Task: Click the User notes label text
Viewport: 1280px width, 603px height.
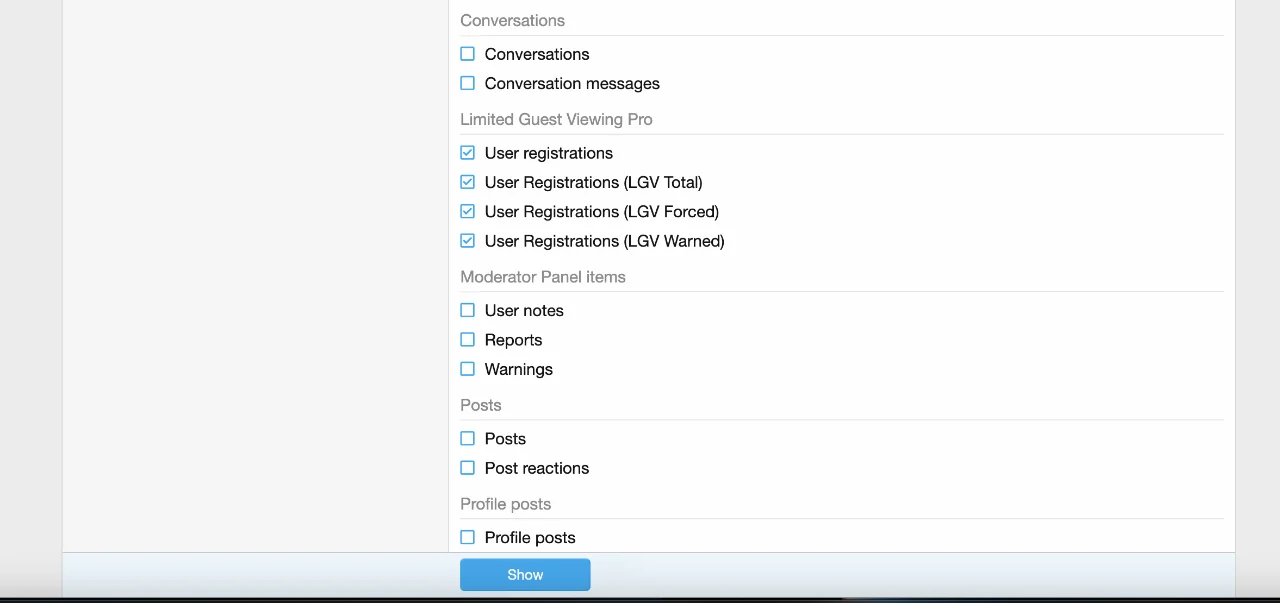Action: pos(524,311)
